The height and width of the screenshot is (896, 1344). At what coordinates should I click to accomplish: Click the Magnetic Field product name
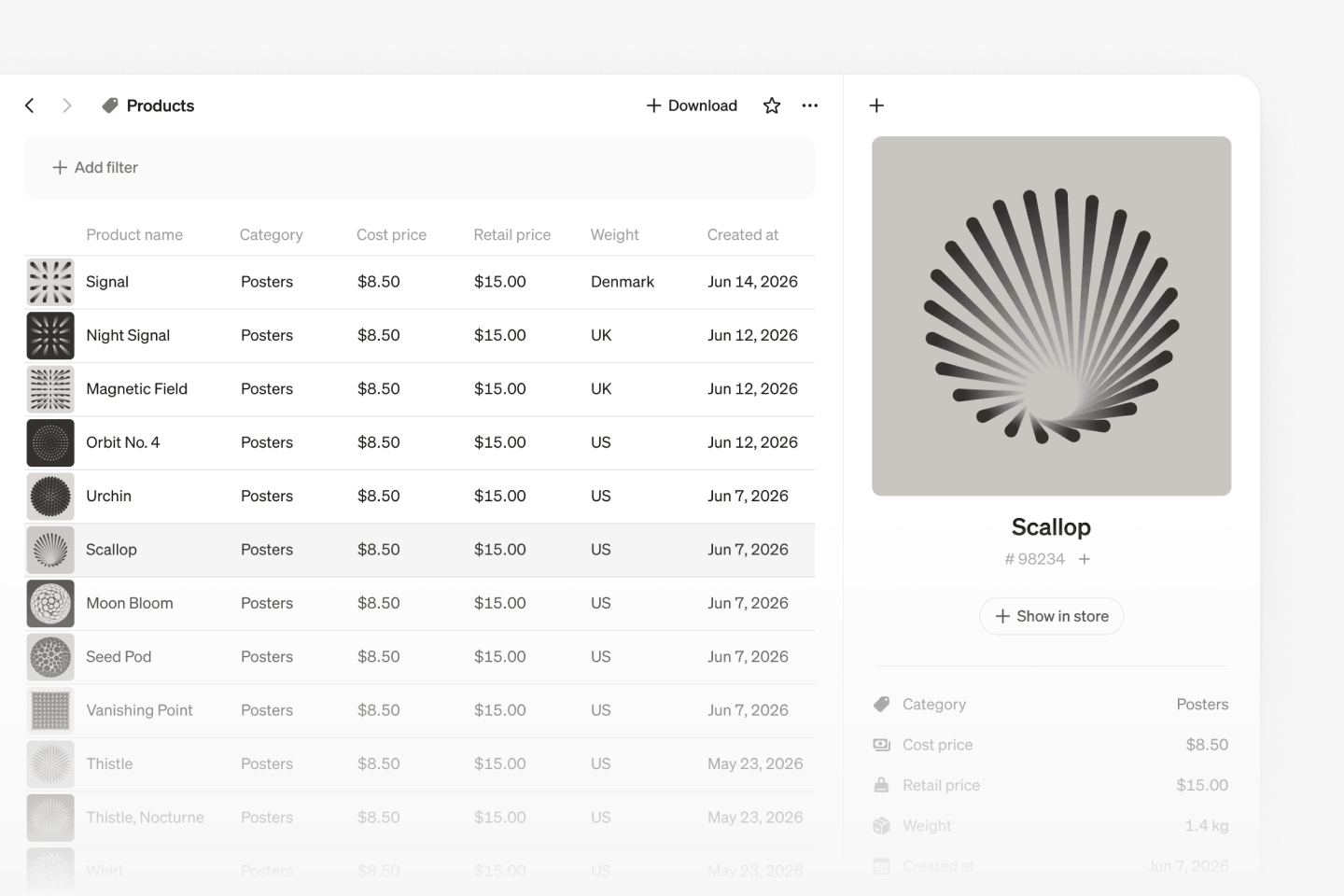click(x=136, y=389)
